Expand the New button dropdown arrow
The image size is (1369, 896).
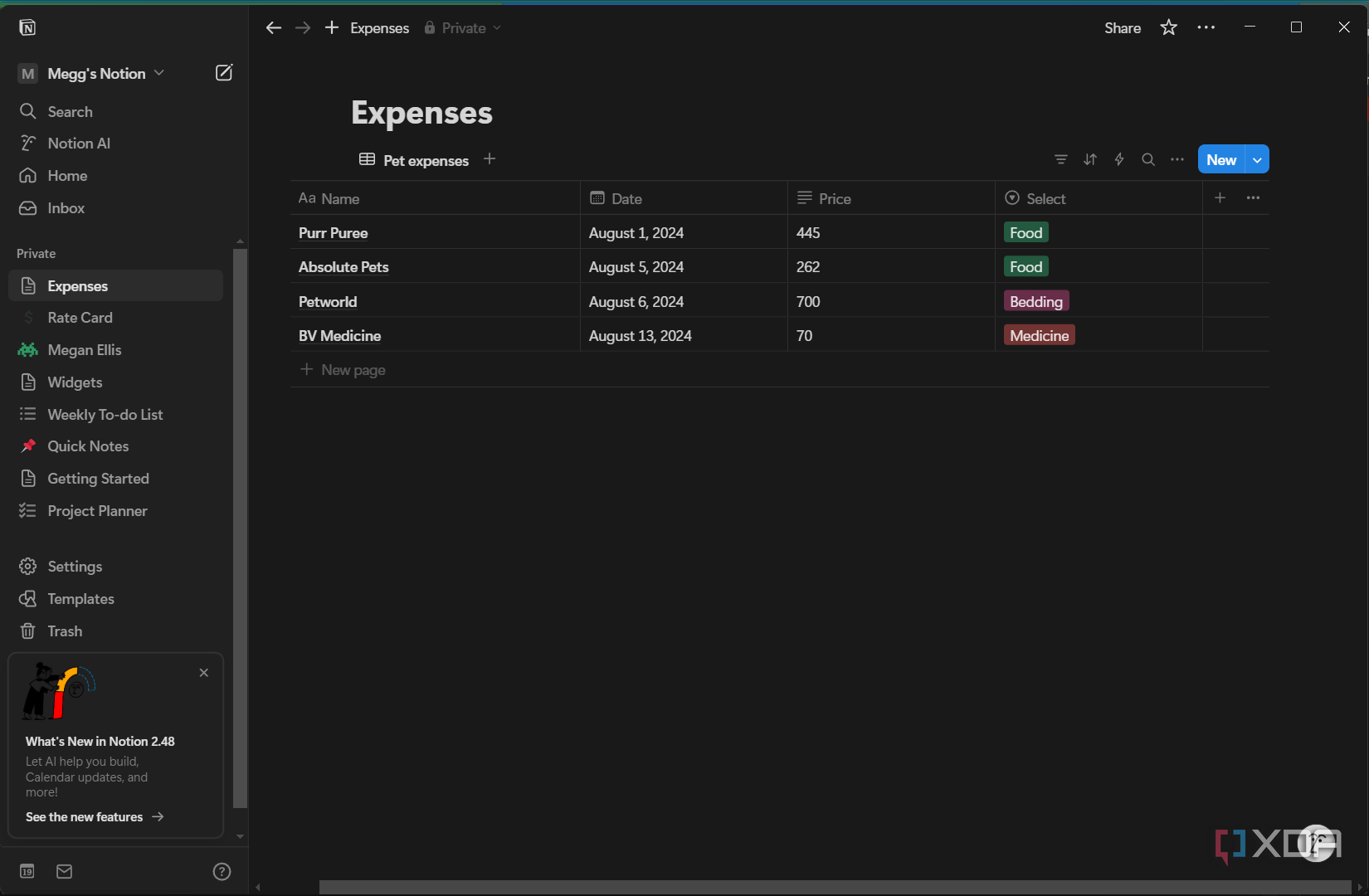click(1258, 159)
